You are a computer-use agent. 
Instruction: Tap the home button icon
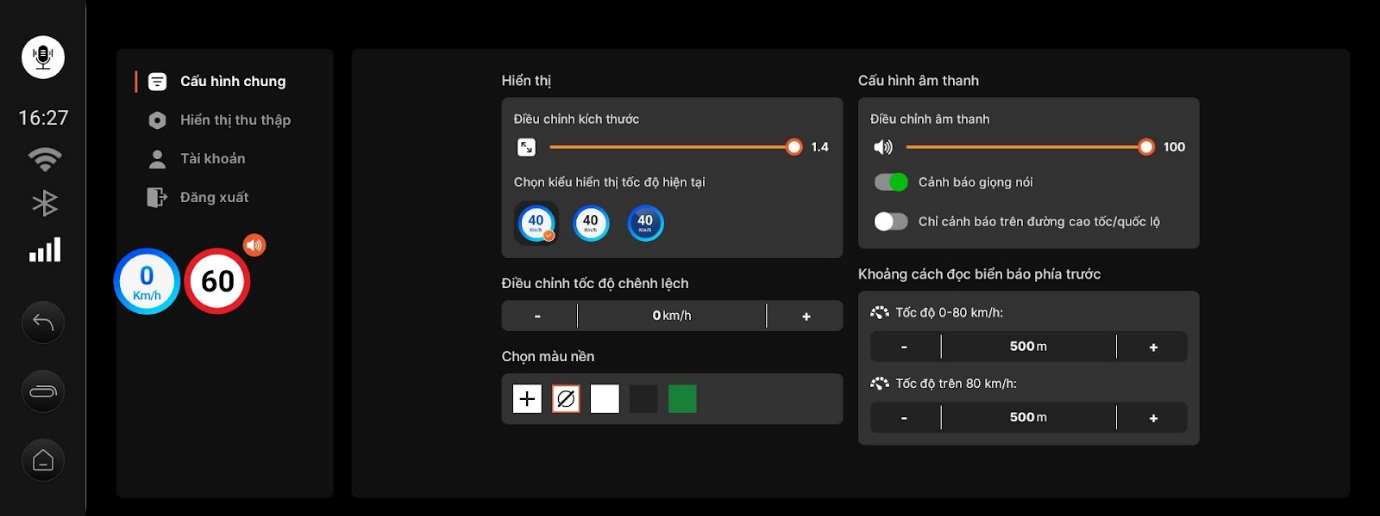[43, 460]
